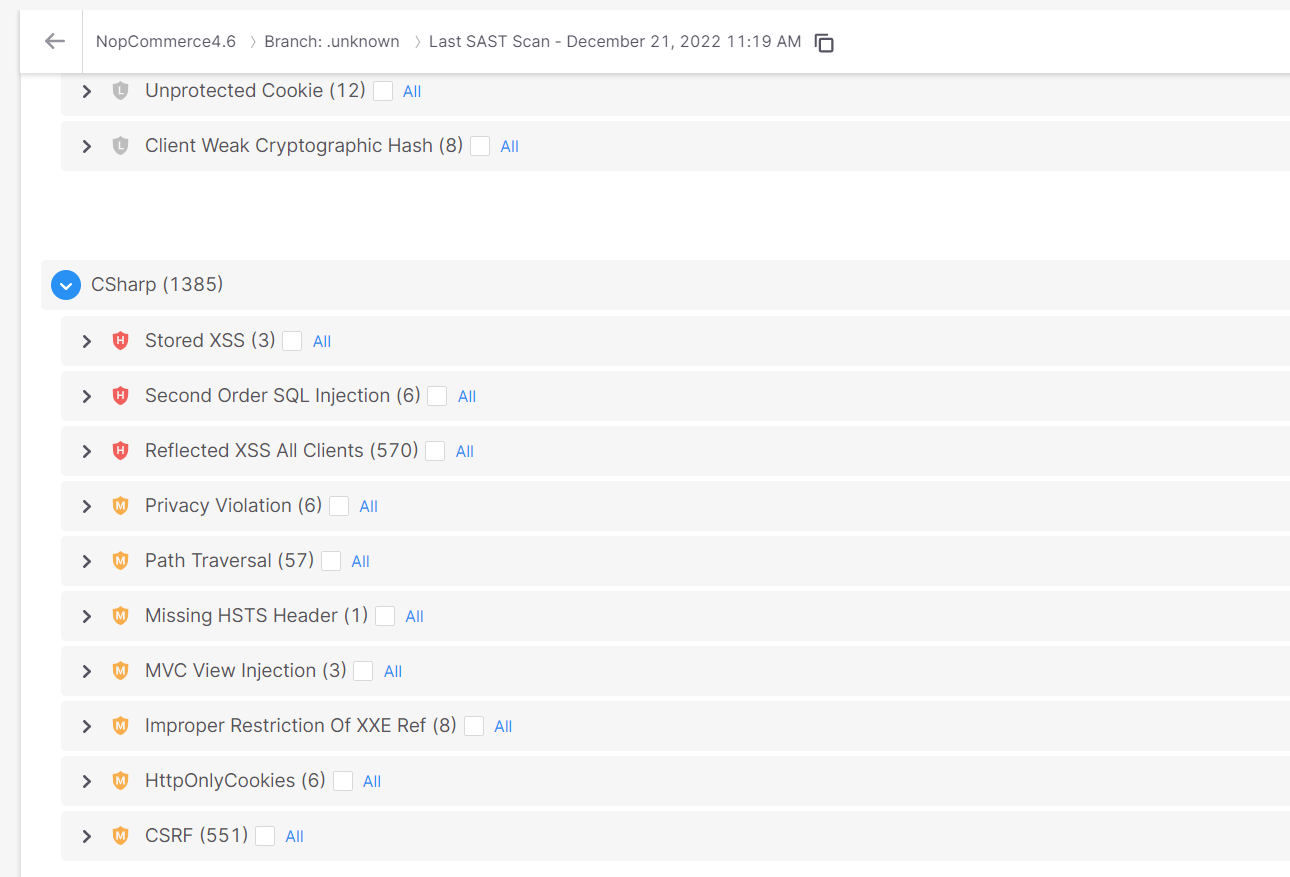Collapse the CSharp results group
The image size is (1290, 877).
tap(65, 284)
